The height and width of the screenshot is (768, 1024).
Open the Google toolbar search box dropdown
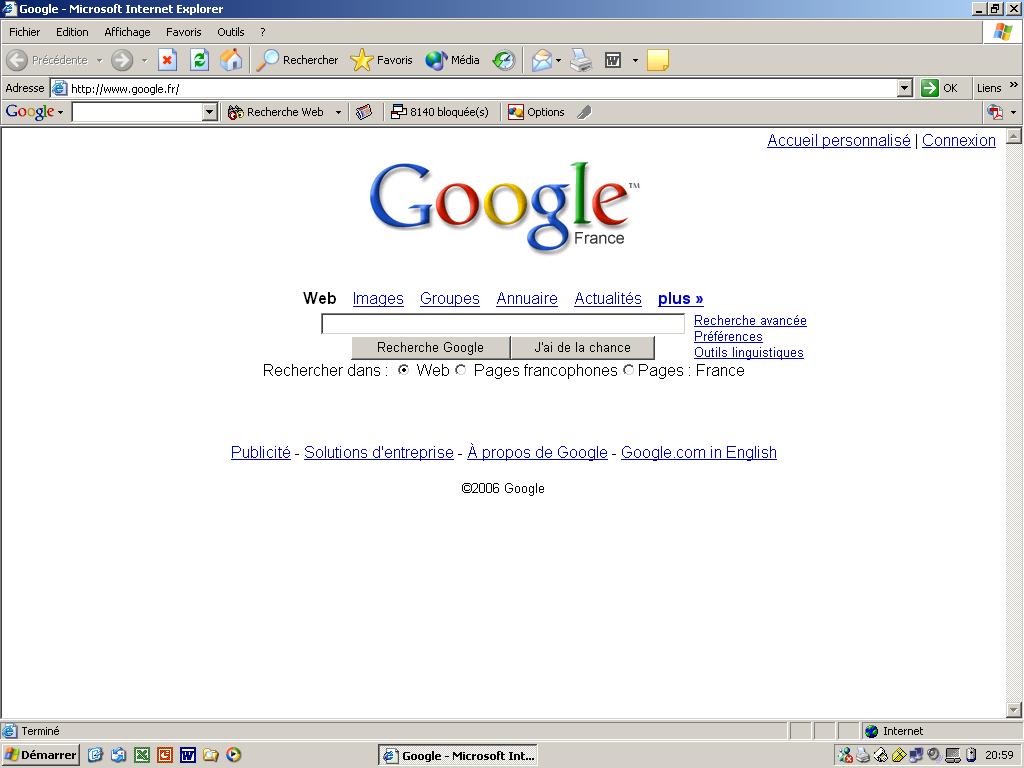pyautogui.click(x=209, y=112)
